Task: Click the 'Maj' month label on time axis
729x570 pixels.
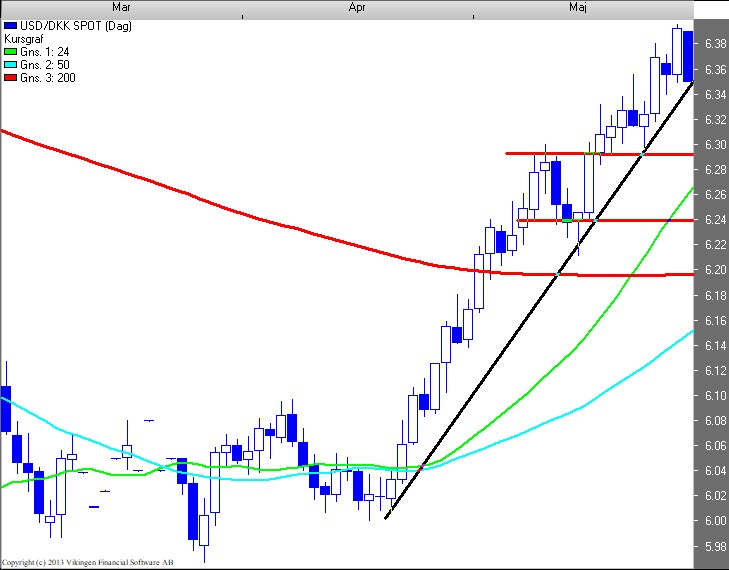Action: click(x=577, y=7)
